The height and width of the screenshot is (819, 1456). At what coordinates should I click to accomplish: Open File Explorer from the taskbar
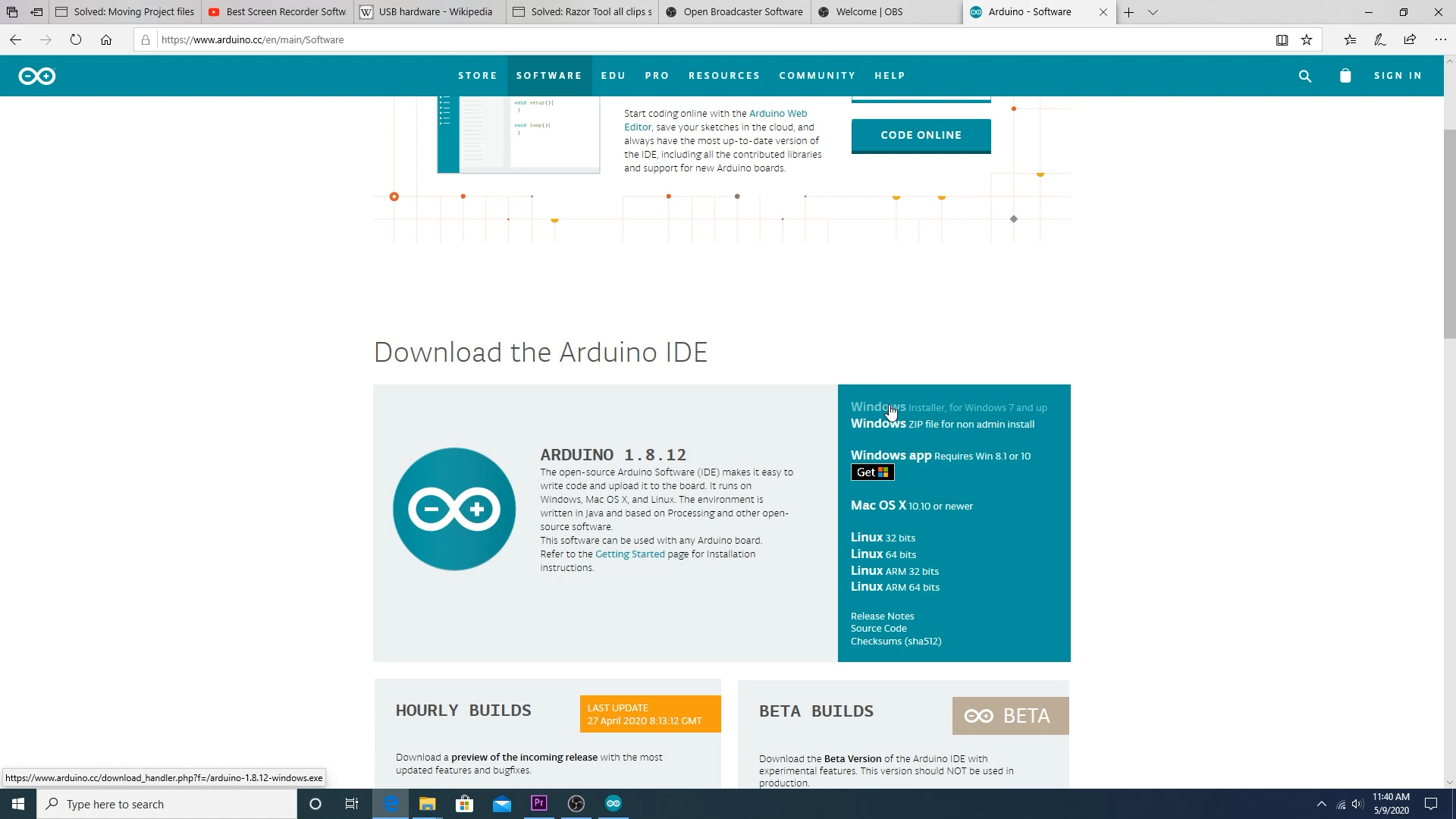coord(427,804)
